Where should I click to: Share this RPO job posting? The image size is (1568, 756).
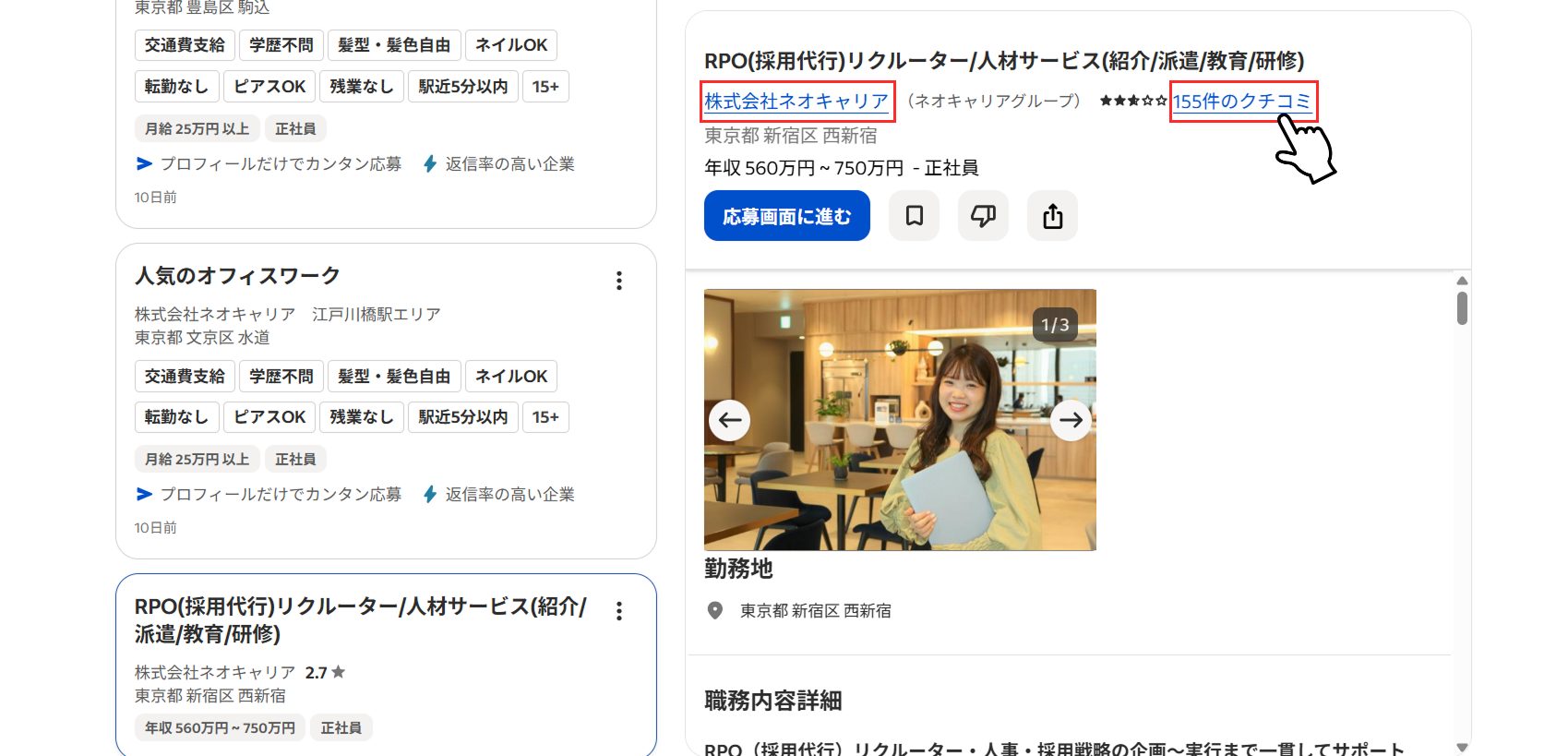point(1052,216)
